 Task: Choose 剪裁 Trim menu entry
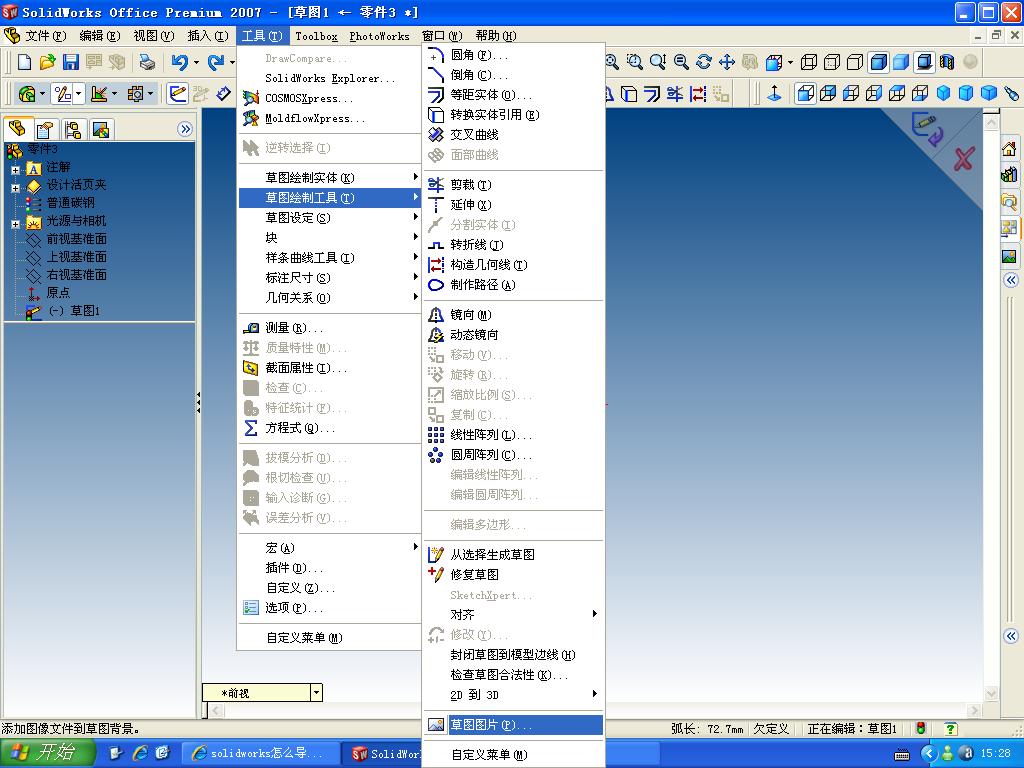pos(513,185)
